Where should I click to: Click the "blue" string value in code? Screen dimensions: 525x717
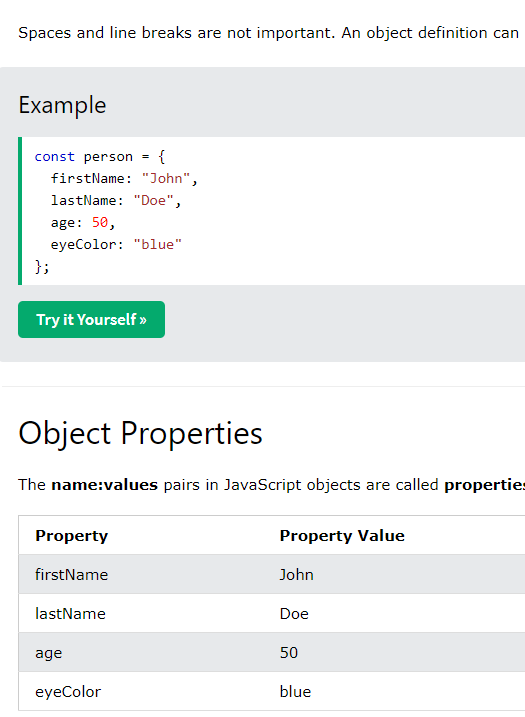pos(157,244)
